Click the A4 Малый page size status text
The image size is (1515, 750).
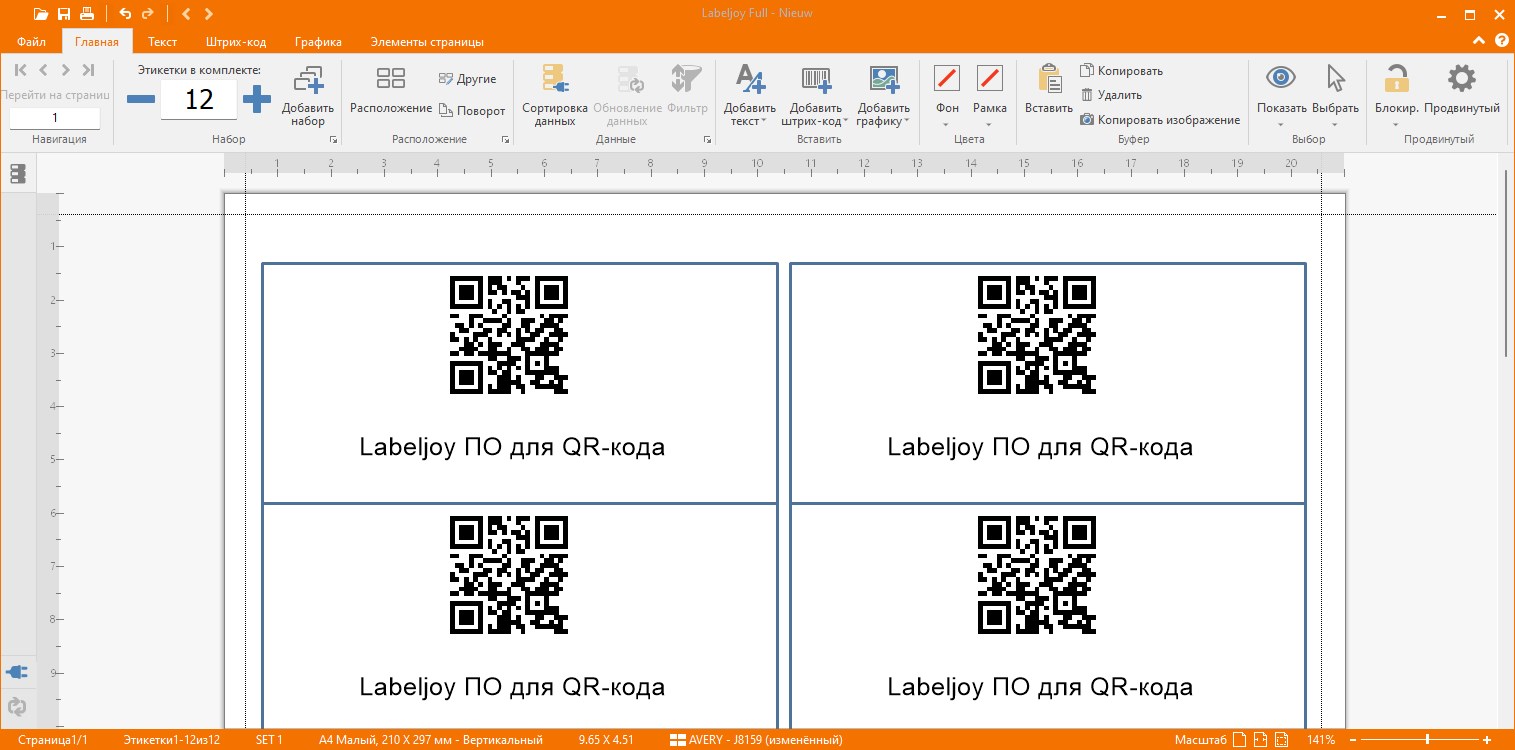[431, 740]
